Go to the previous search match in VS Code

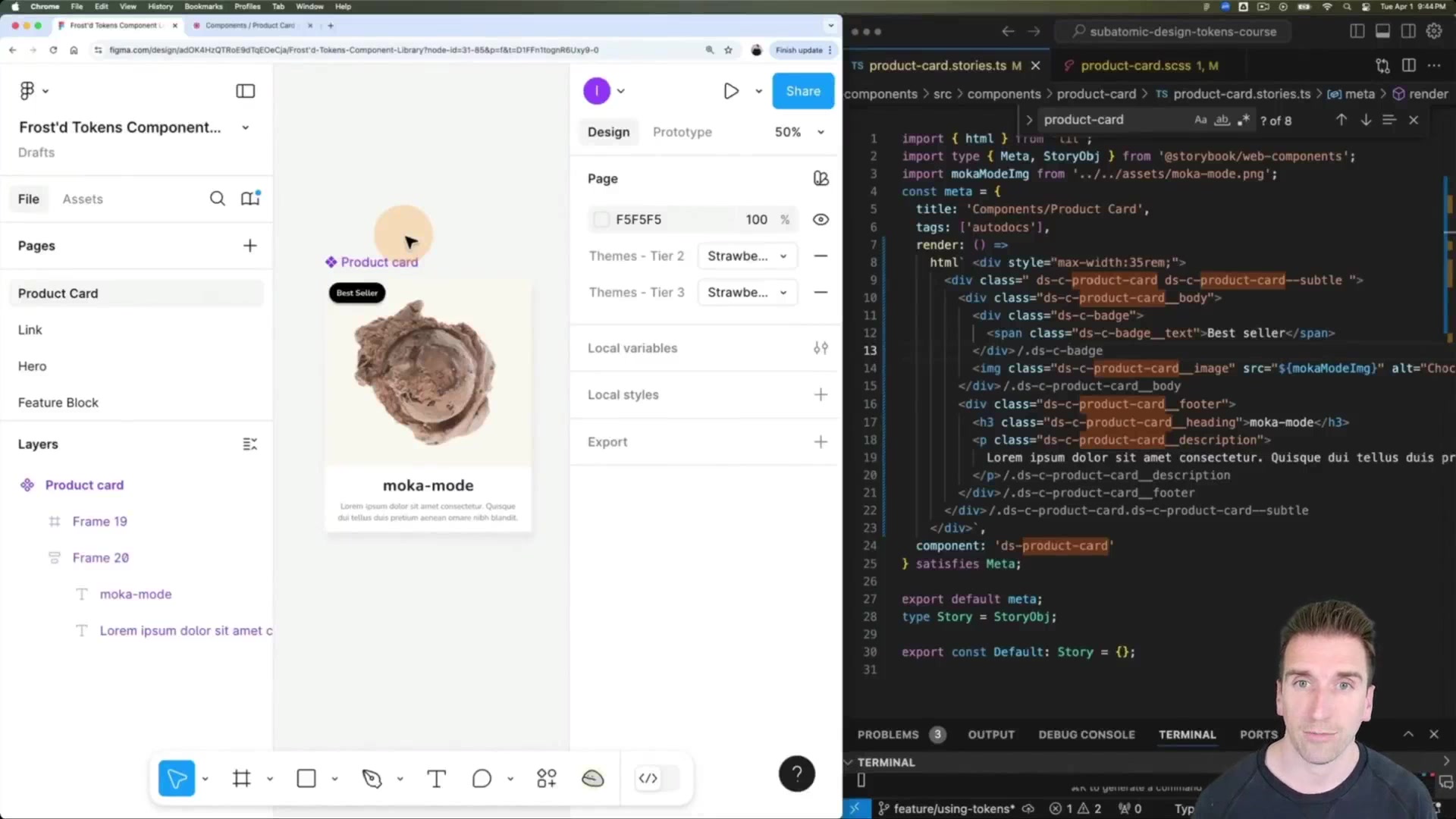(1341, 120)
